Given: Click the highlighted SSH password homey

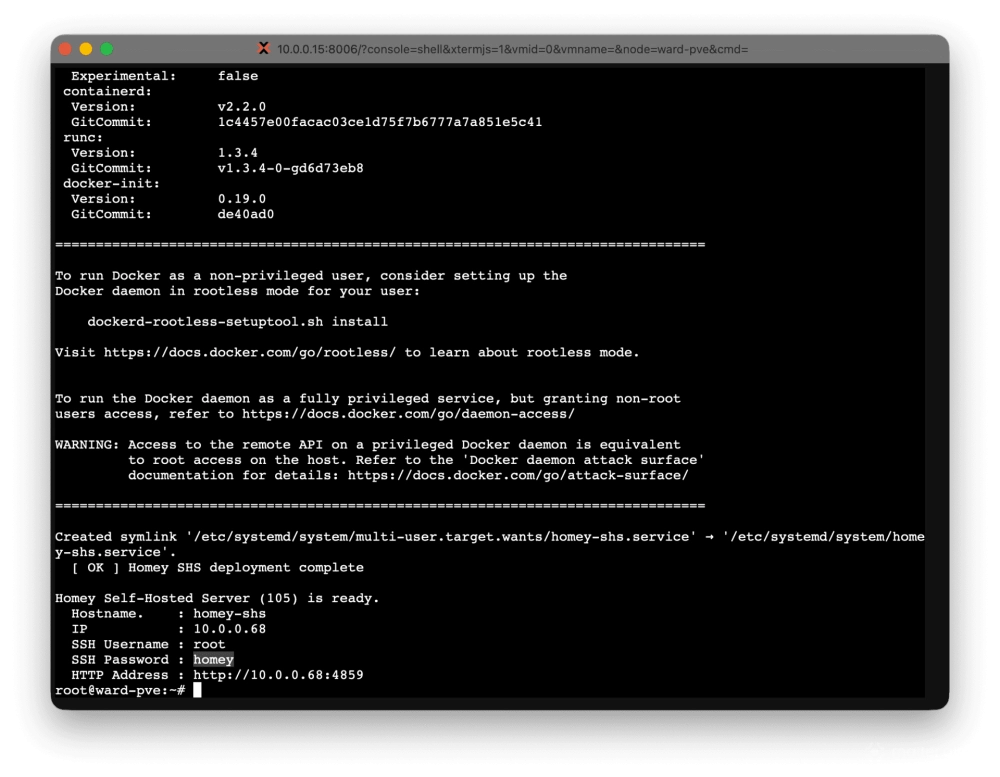Looking at the screenshot, I should (213, 660).
